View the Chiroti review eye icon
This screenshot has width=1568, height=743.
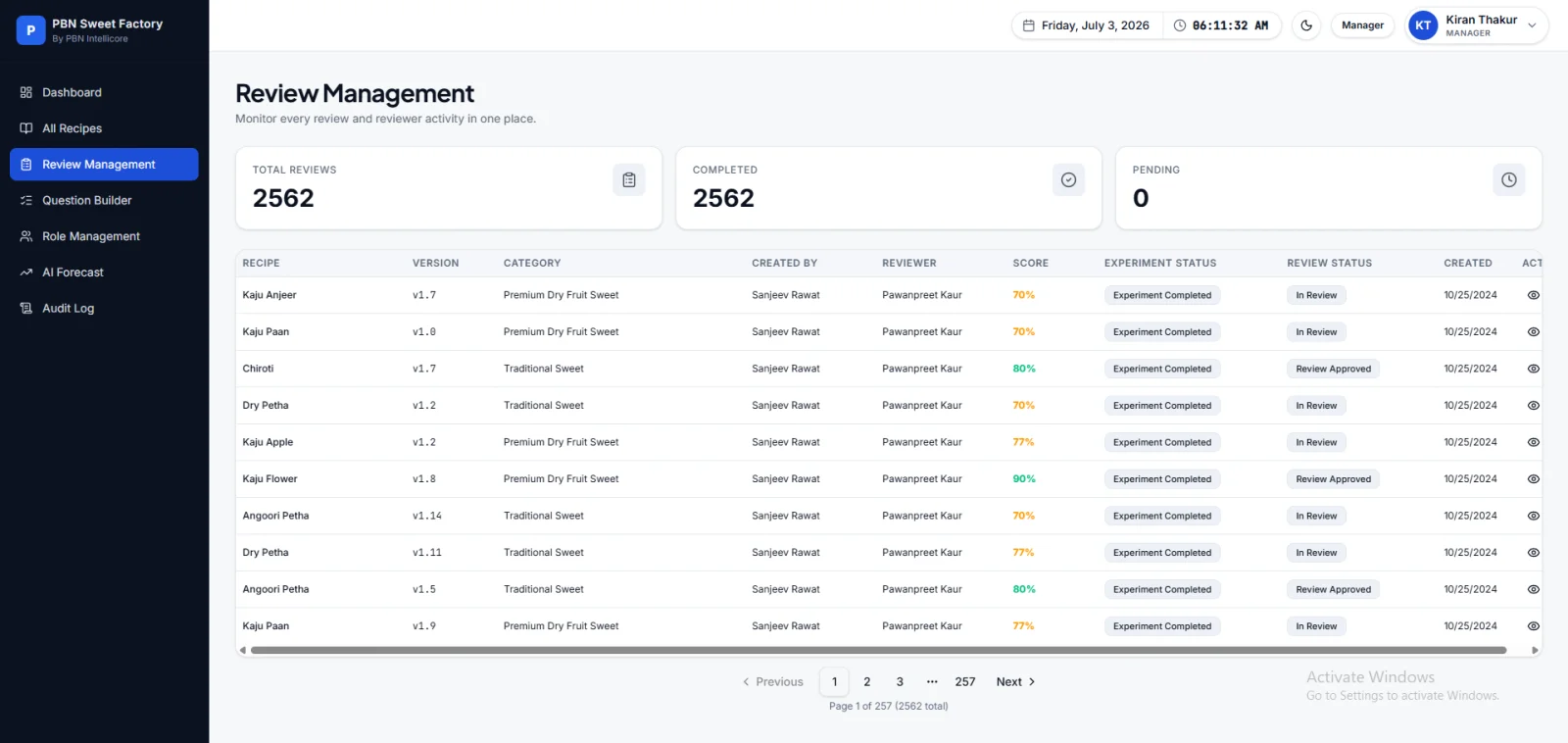[x=1534, y=369]
